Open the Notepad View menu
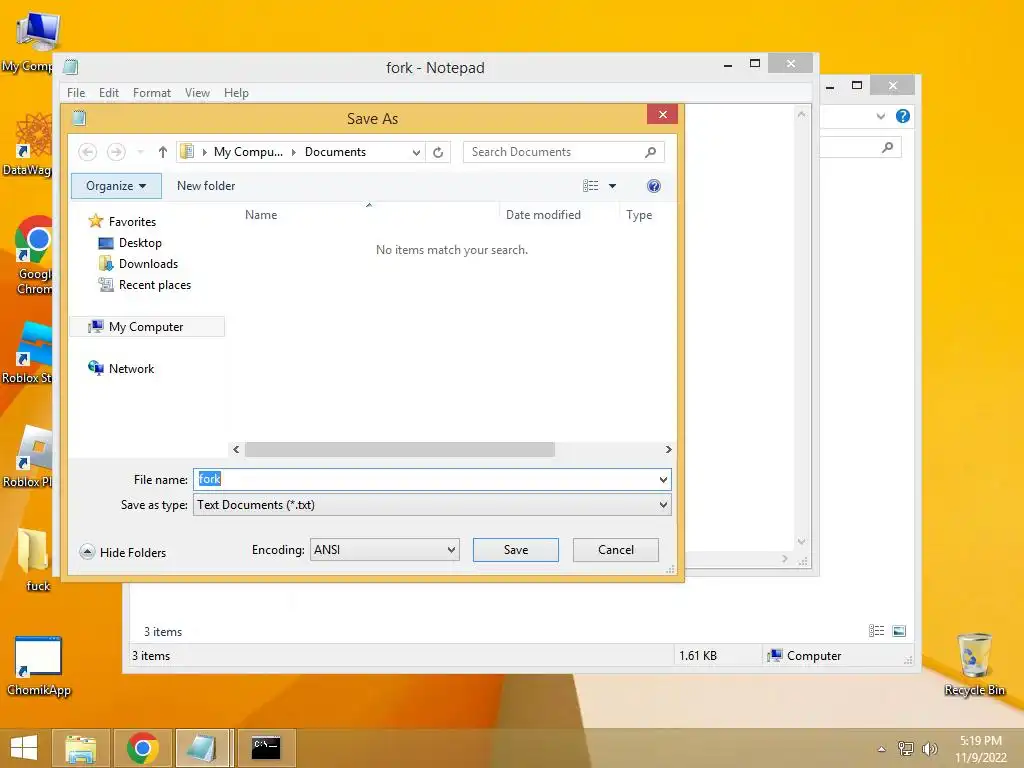This screenshot has height=768, width=1024. (x=197, y=93)
